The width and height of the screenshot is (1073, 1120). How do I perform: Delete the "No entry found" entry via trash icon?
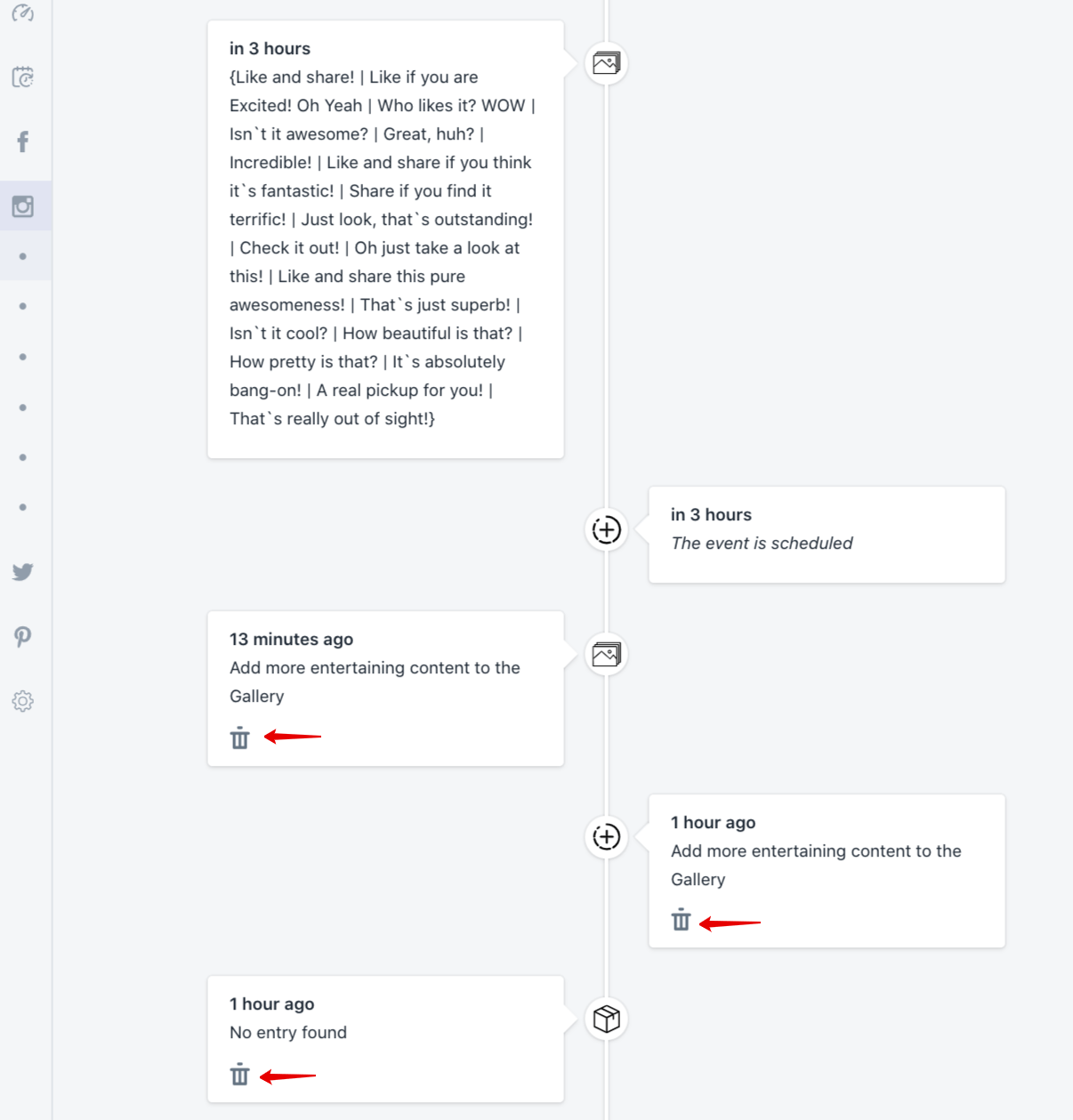[239, 1075]
